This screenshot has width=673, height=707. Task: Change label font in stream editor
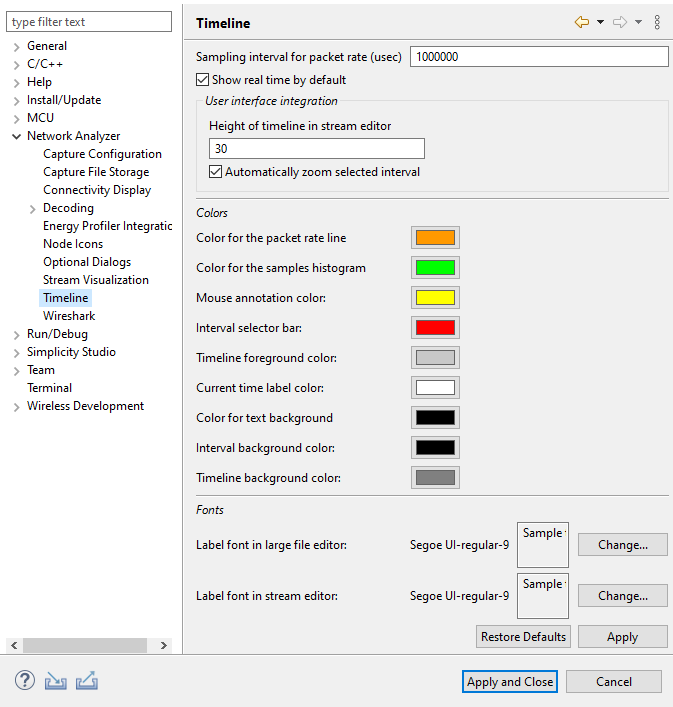point(623,596)
